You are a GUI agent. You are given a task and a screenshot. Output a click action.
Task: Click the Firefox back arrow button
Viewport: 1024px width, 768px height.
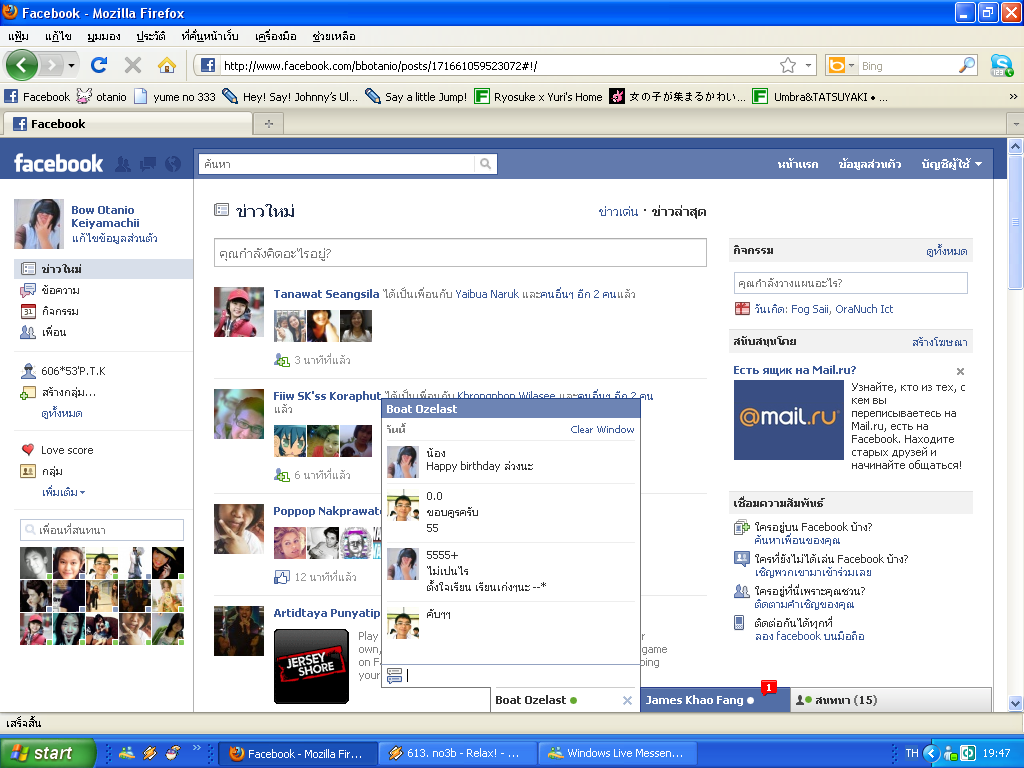click(22, 65)
